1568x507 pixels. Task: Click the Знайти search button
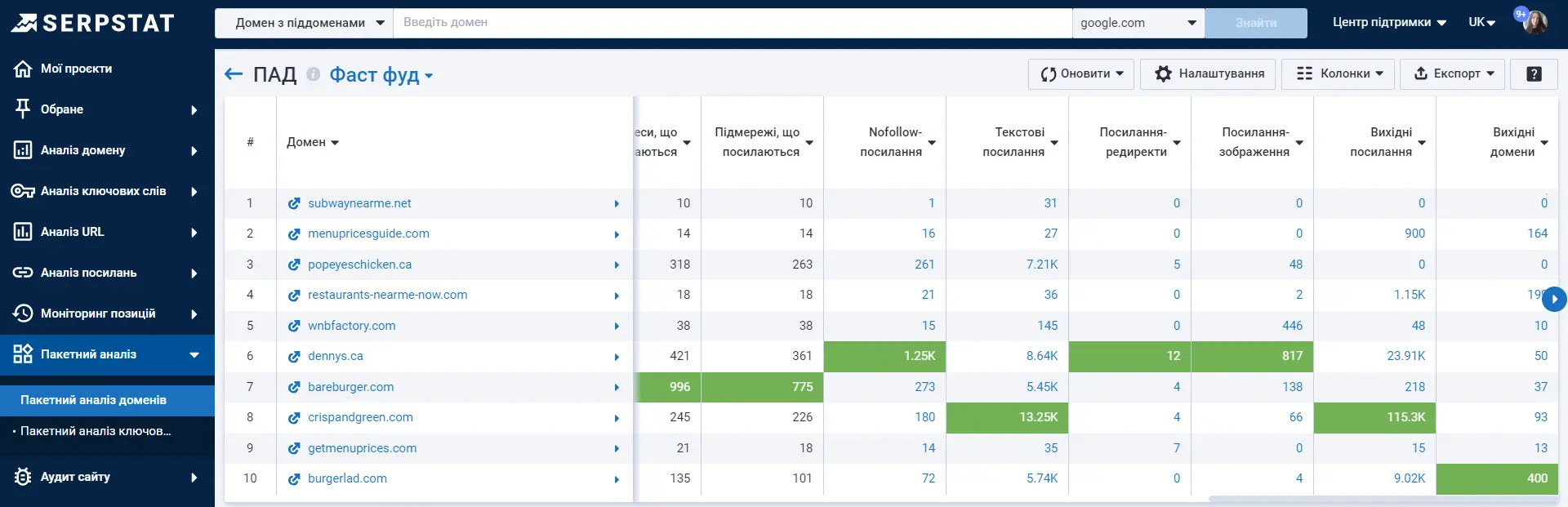pos(1256,23)
